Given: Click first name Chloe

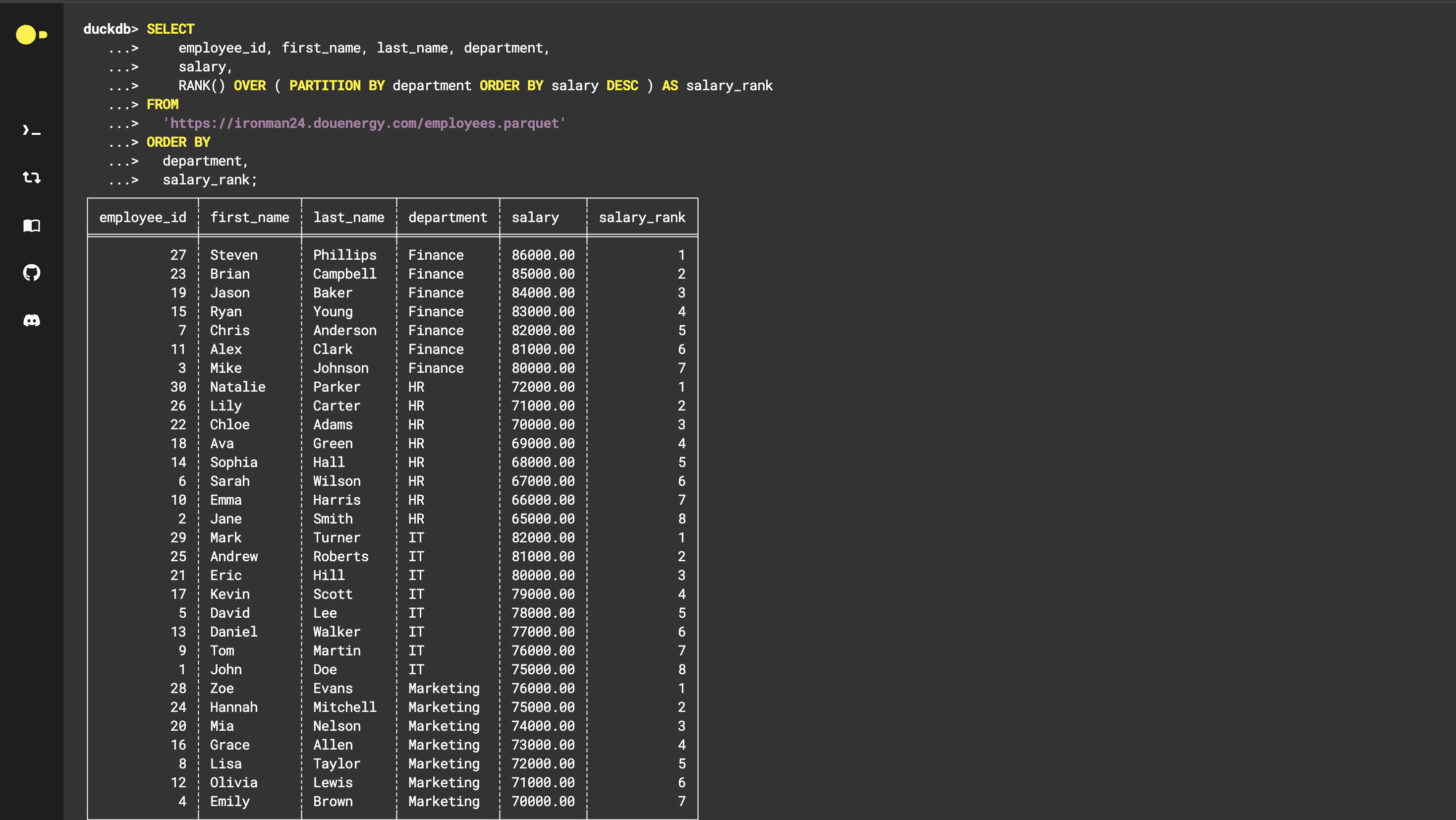Looking at the screenshot, I should coord(229,425).
